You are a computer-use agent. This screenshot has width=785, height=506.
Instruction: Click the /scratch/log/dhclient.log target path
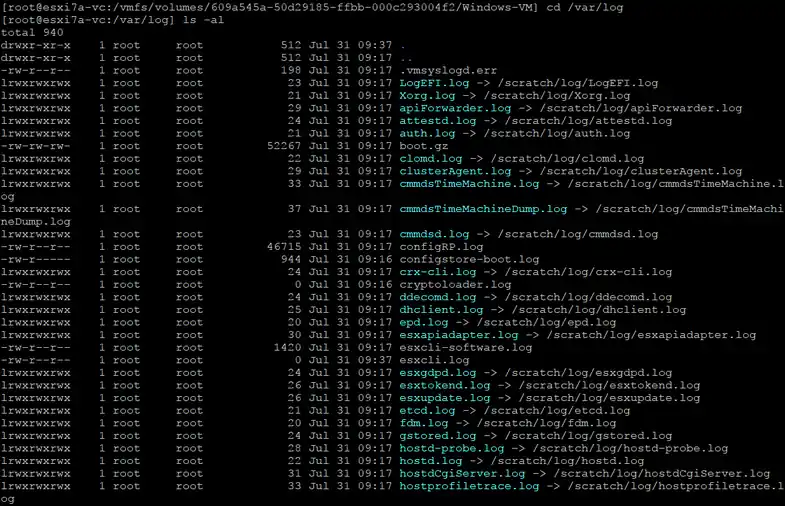599,310
